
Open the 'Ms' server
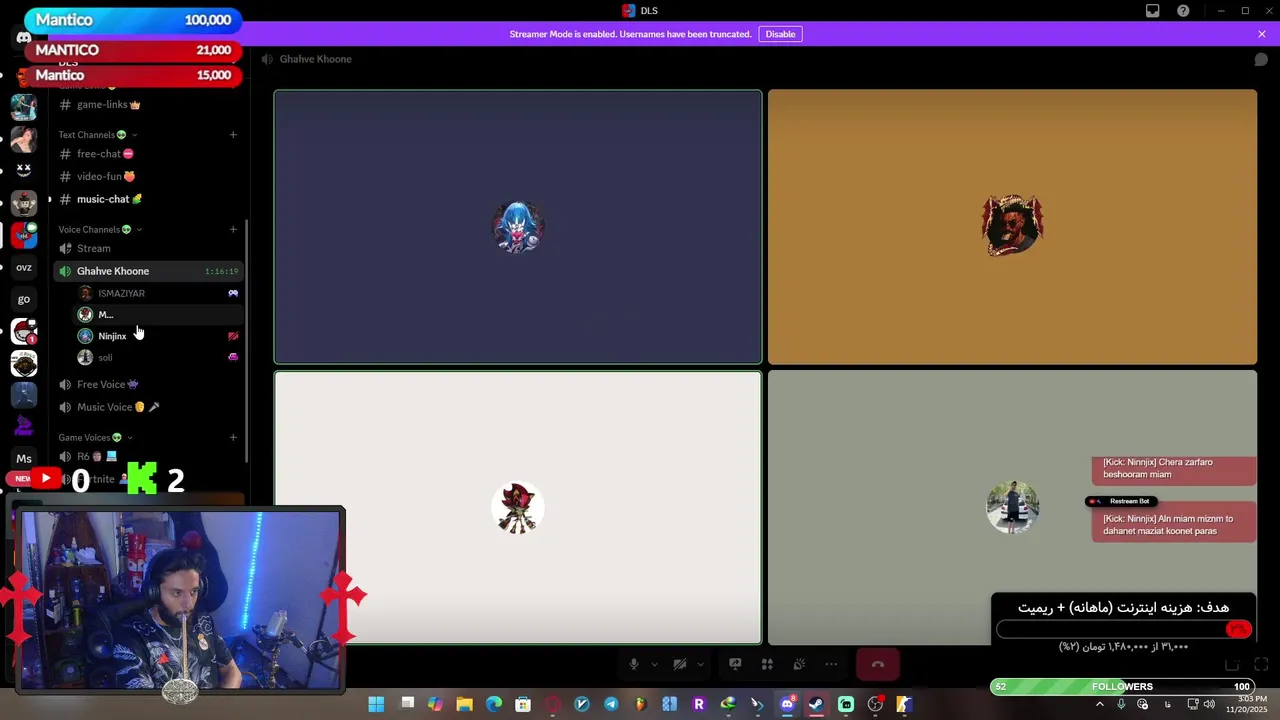(24, 459)
